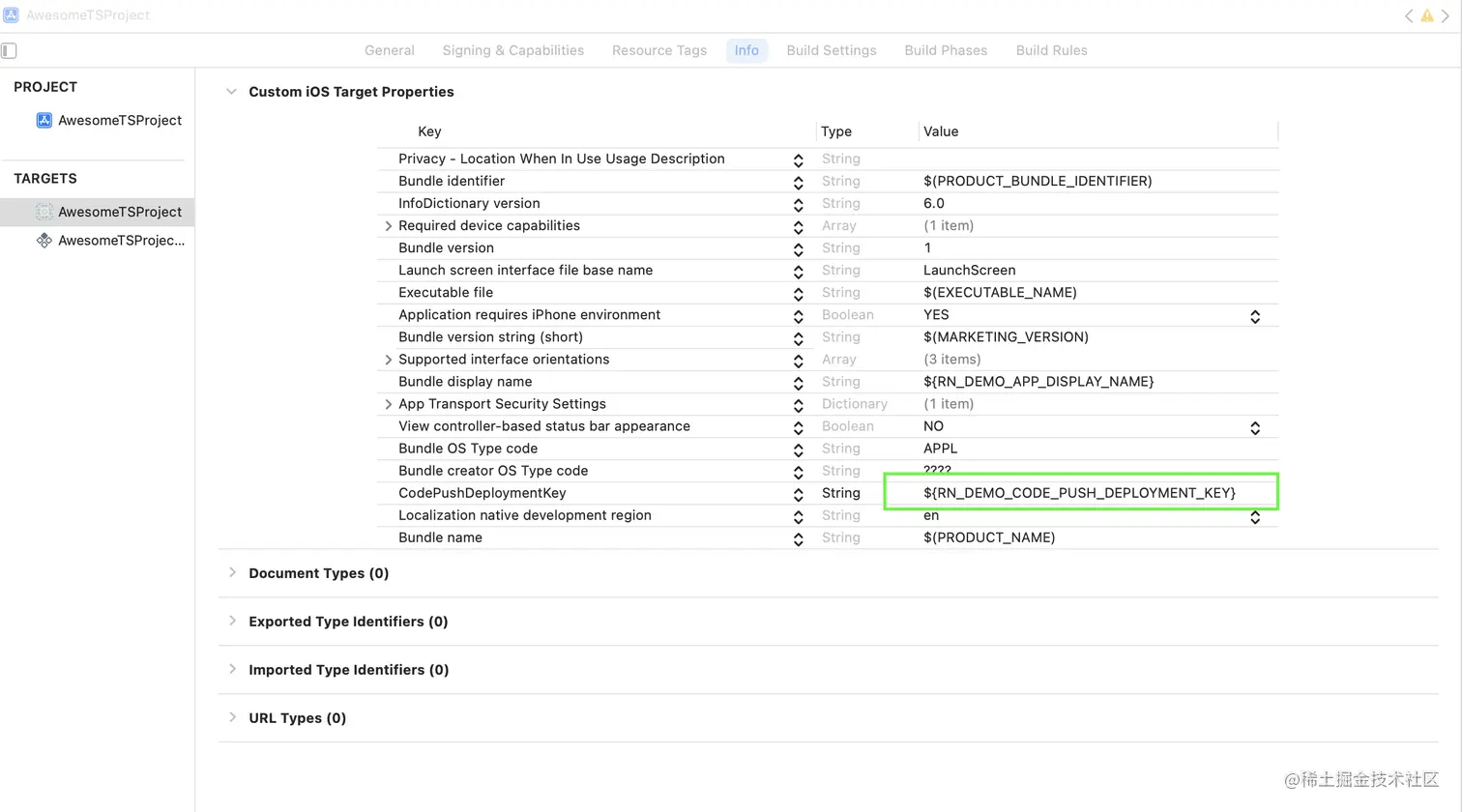1462x812 pixels.
Task: Toggle the sidebar panel icon
Action: 9,50
